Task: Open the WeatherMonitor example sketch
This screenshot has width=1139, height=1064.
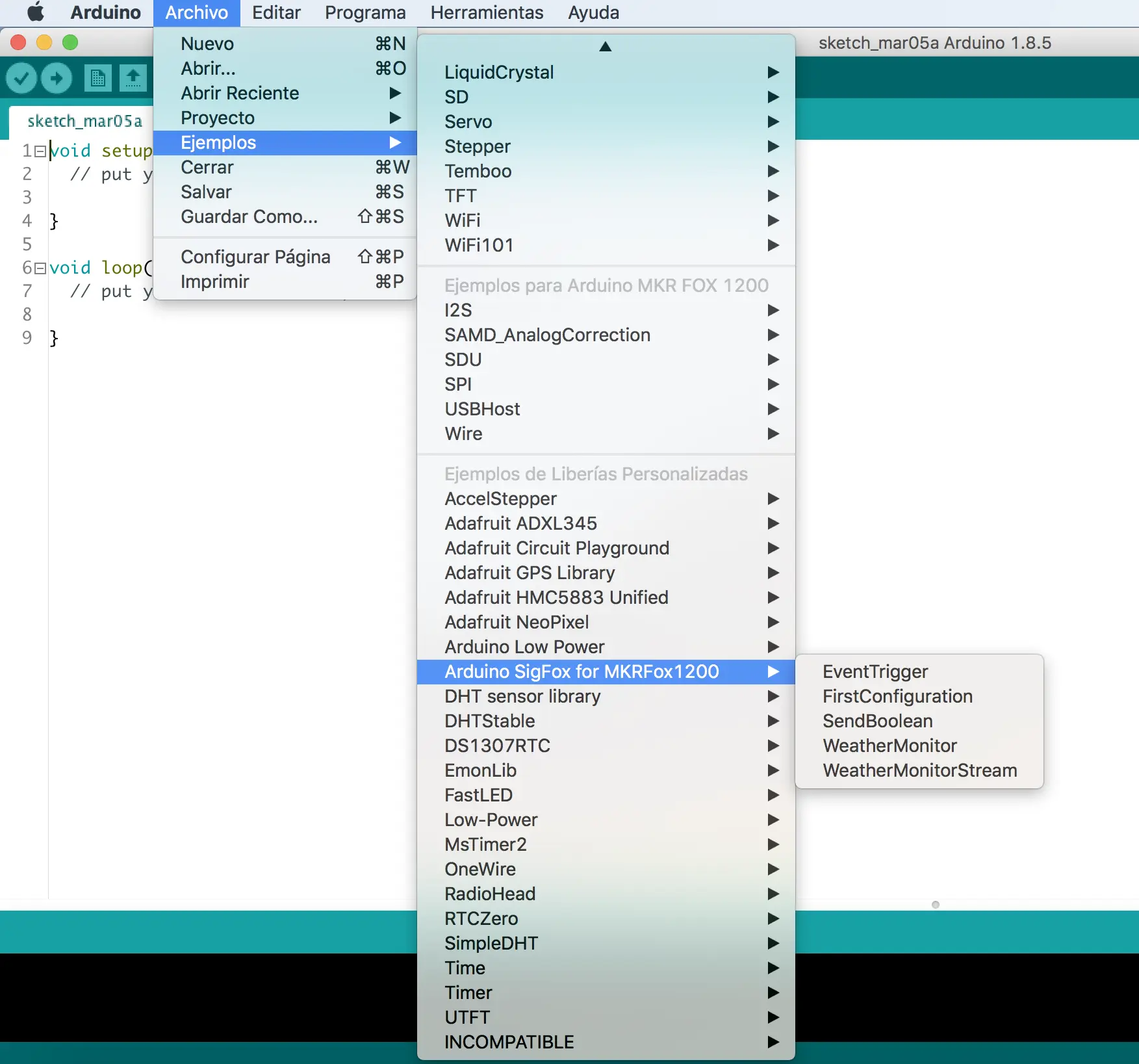Action: tap(889, 746)
